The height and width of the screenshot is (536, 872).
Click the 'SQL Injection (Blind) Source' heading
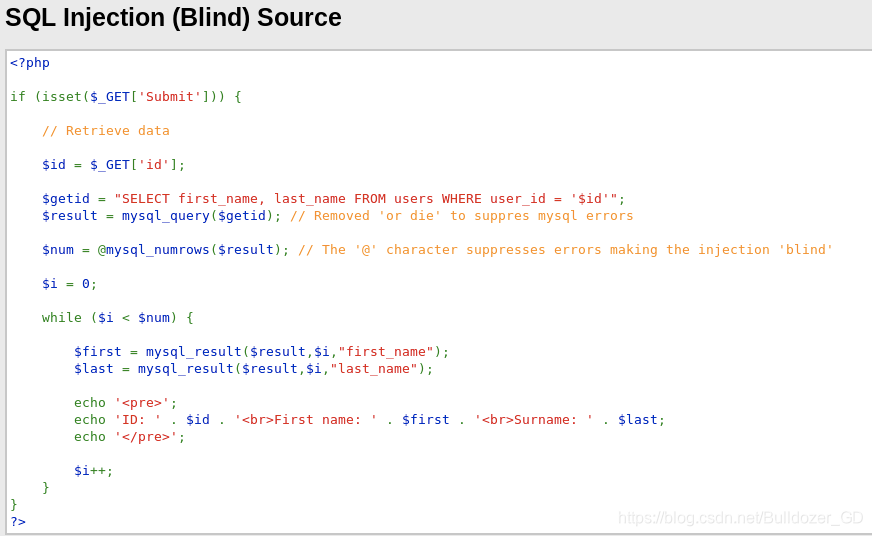pos(173,18)
